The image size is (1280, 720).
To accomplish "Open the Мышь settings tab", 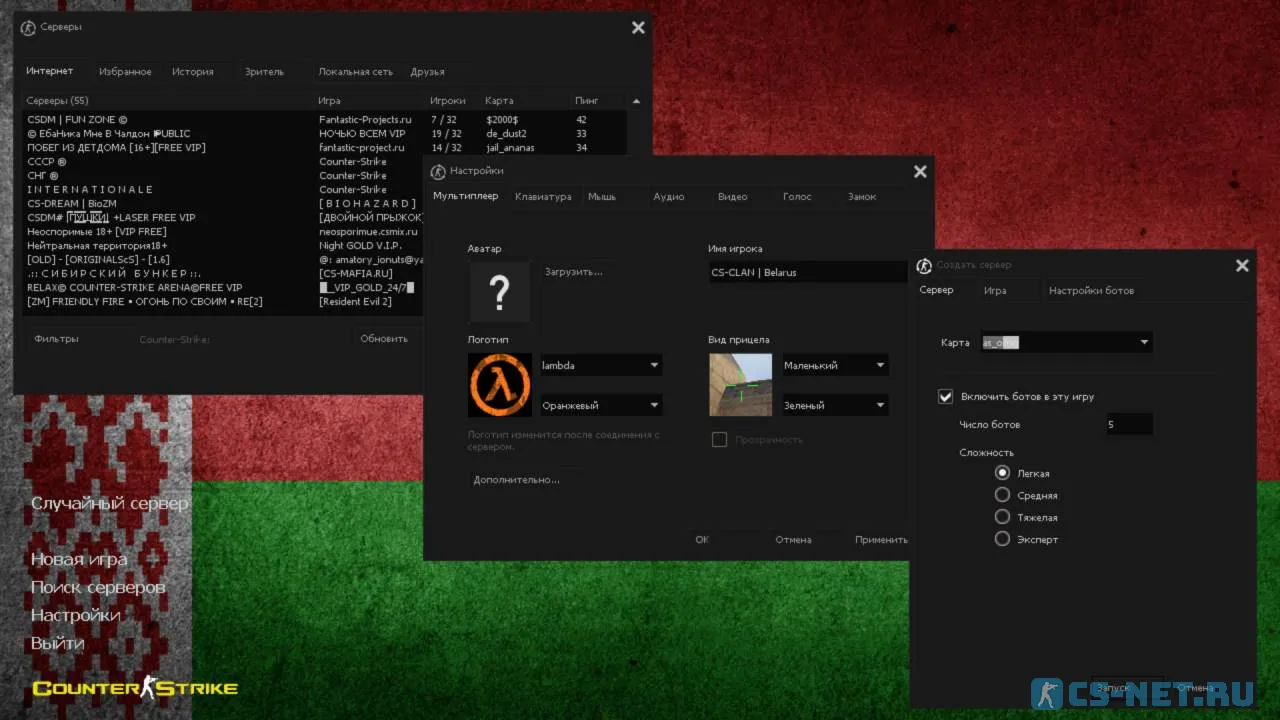I will [602, 197].
